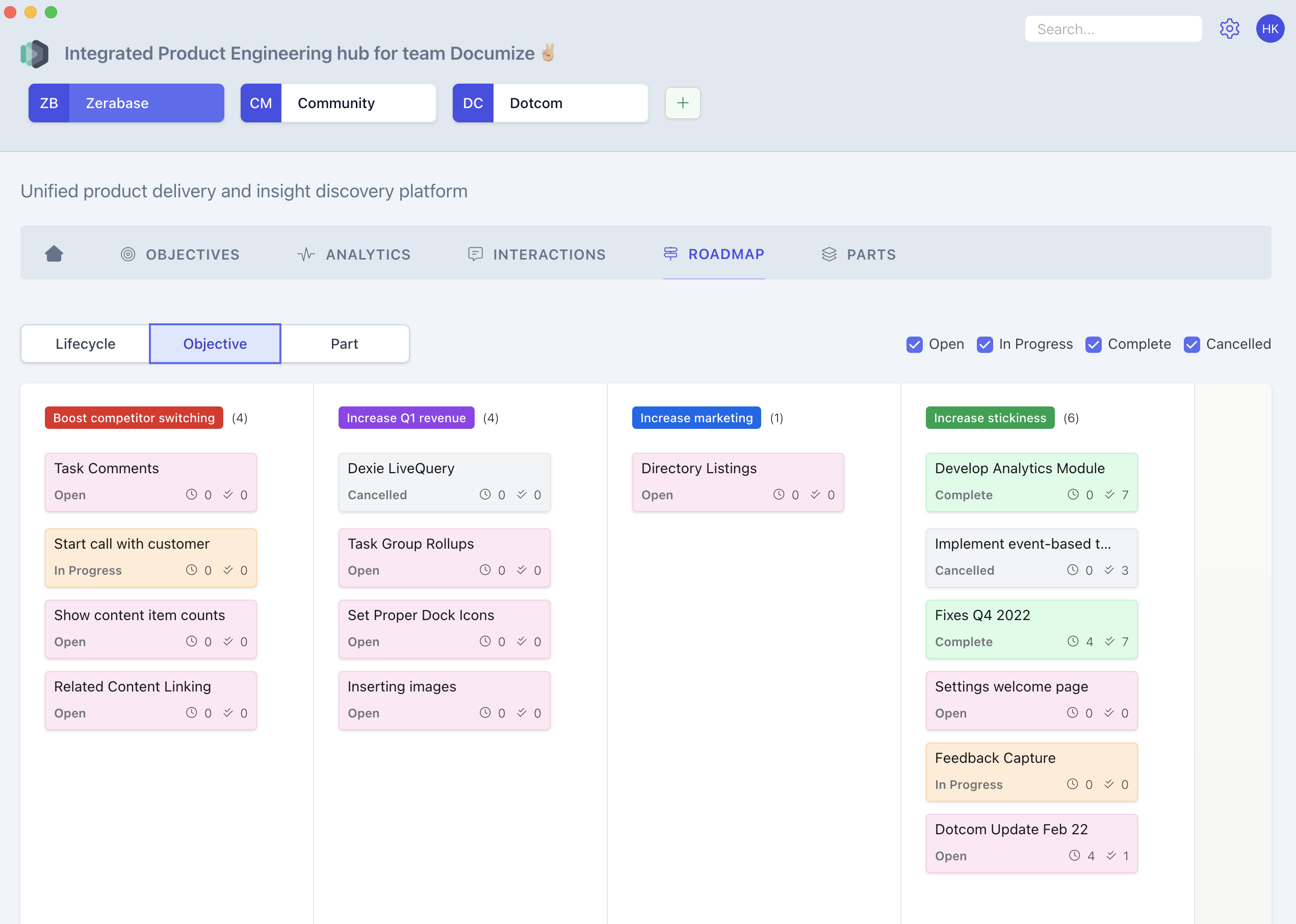Click the add new workspace icon
1296x924 pixels.
click(683, 103)
